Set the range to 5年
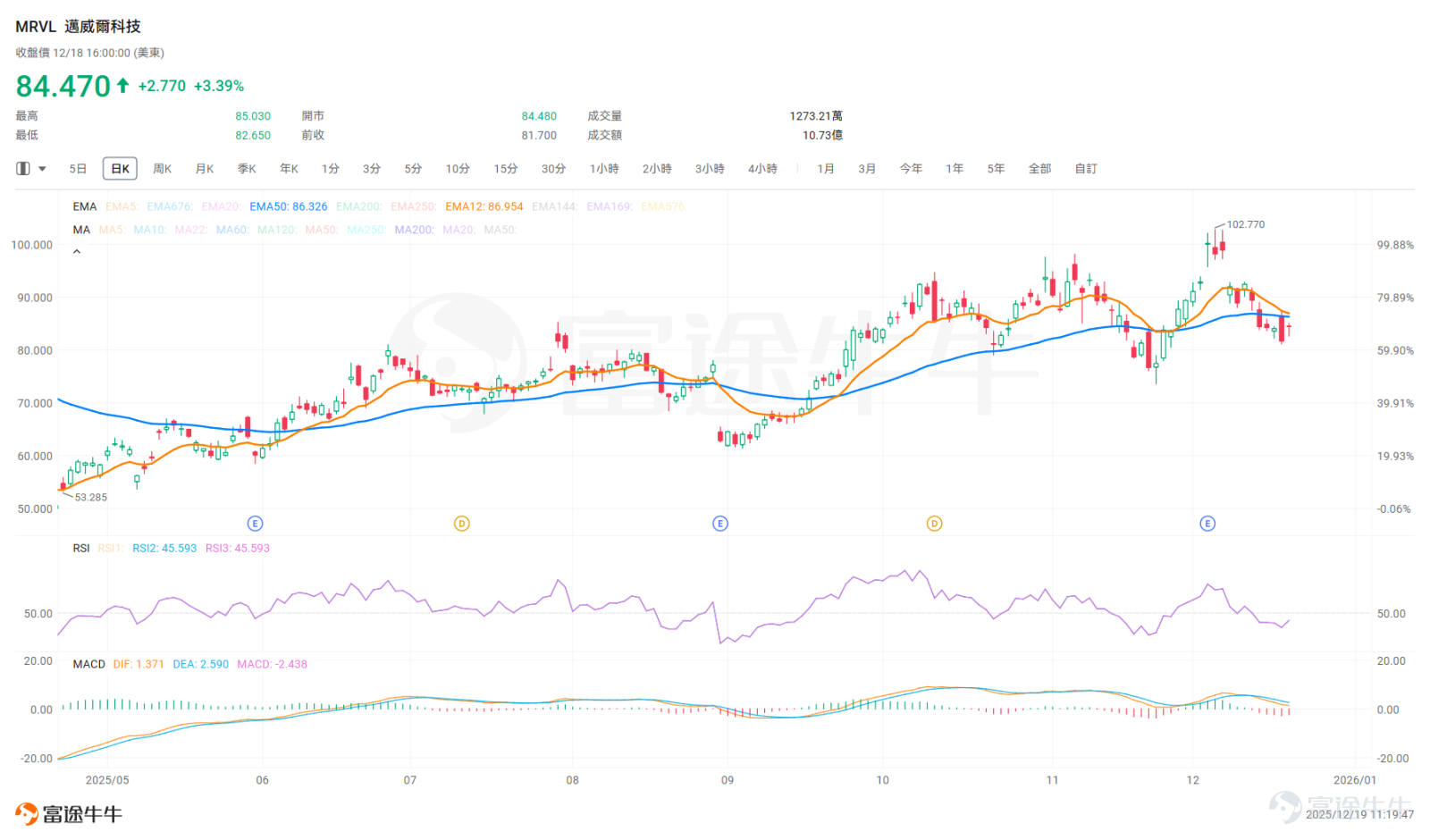Screen dimensions: 1430x840 point(996,169)
